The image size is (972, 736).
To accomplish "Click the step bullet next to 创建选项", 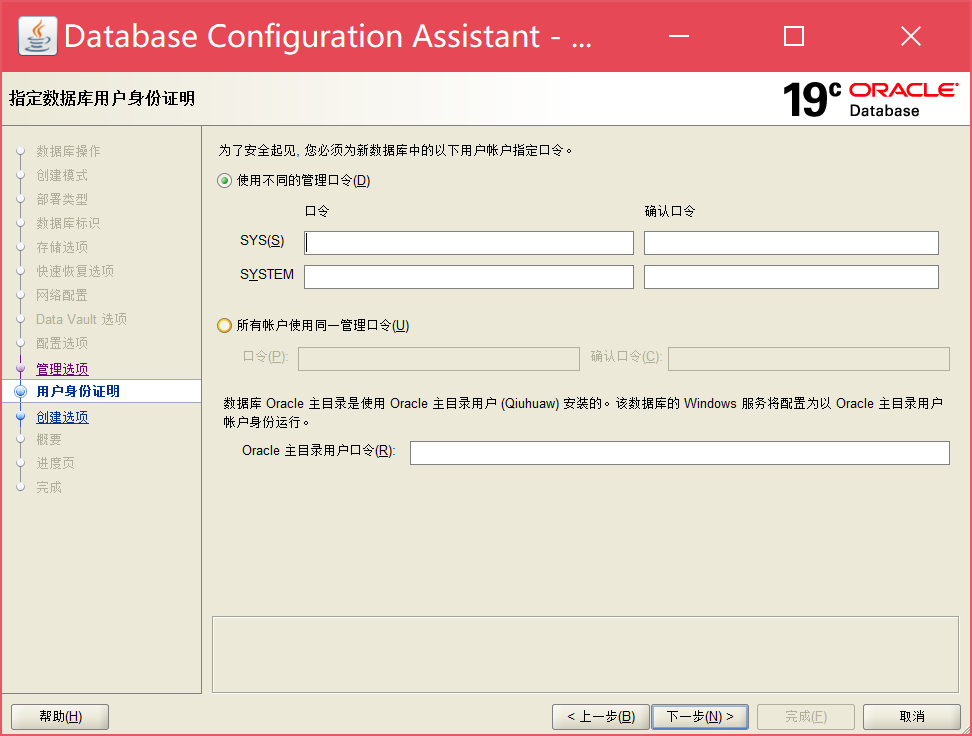I will tap(22, 415).
